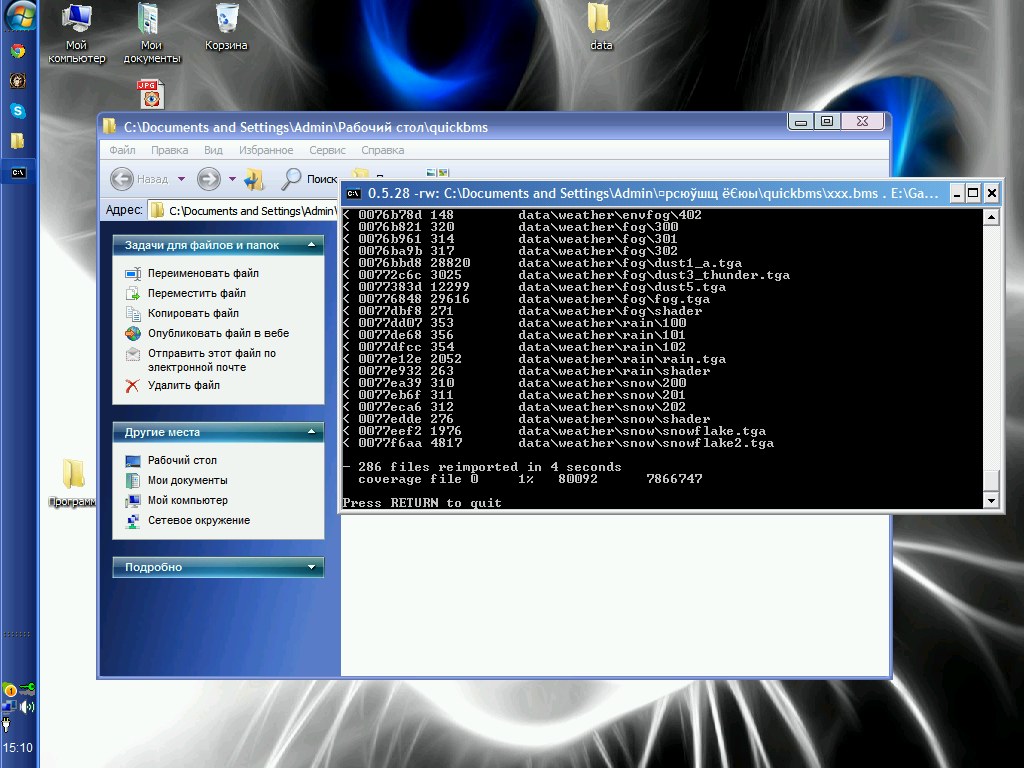
Task: Maximize the console window
Action: [973, 193]
